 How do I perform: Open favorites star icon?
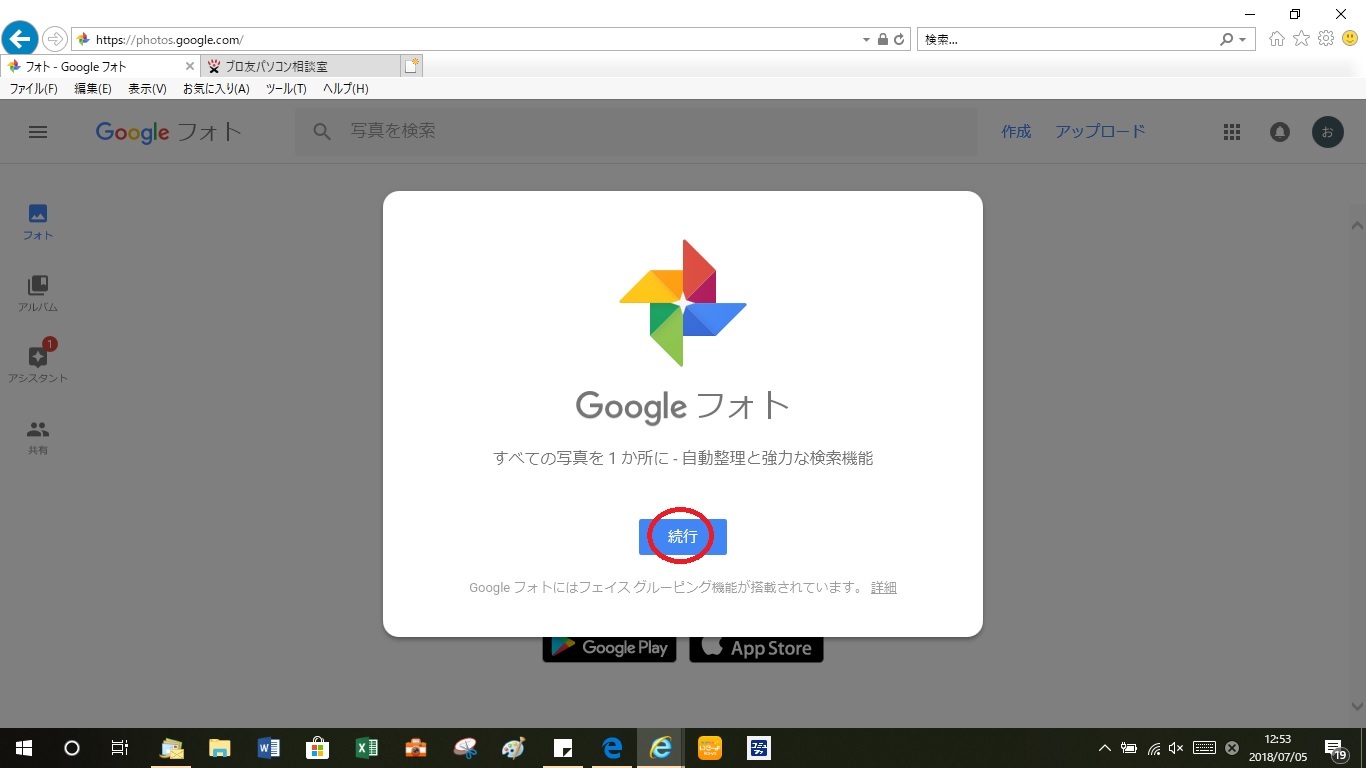[1301, 39]
